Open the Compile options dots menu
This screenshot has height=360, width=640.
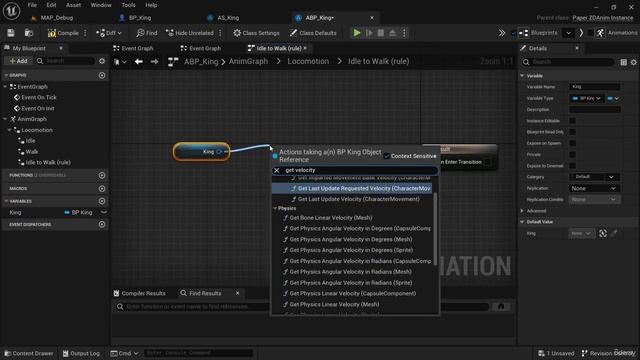coord(85,33)
